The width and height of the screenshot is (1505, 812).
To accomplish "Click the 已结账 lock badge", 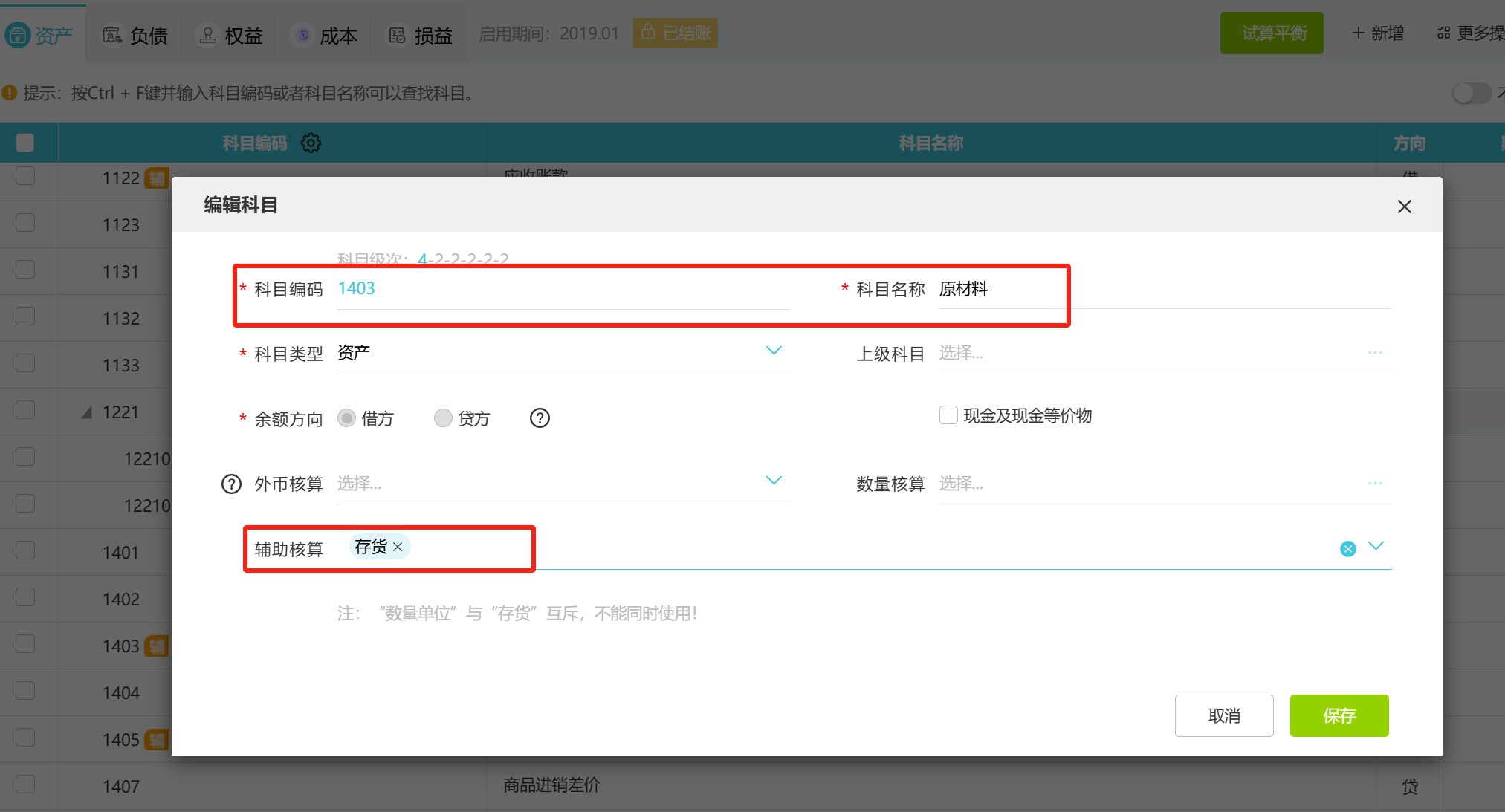I will (x=675, y=33).
